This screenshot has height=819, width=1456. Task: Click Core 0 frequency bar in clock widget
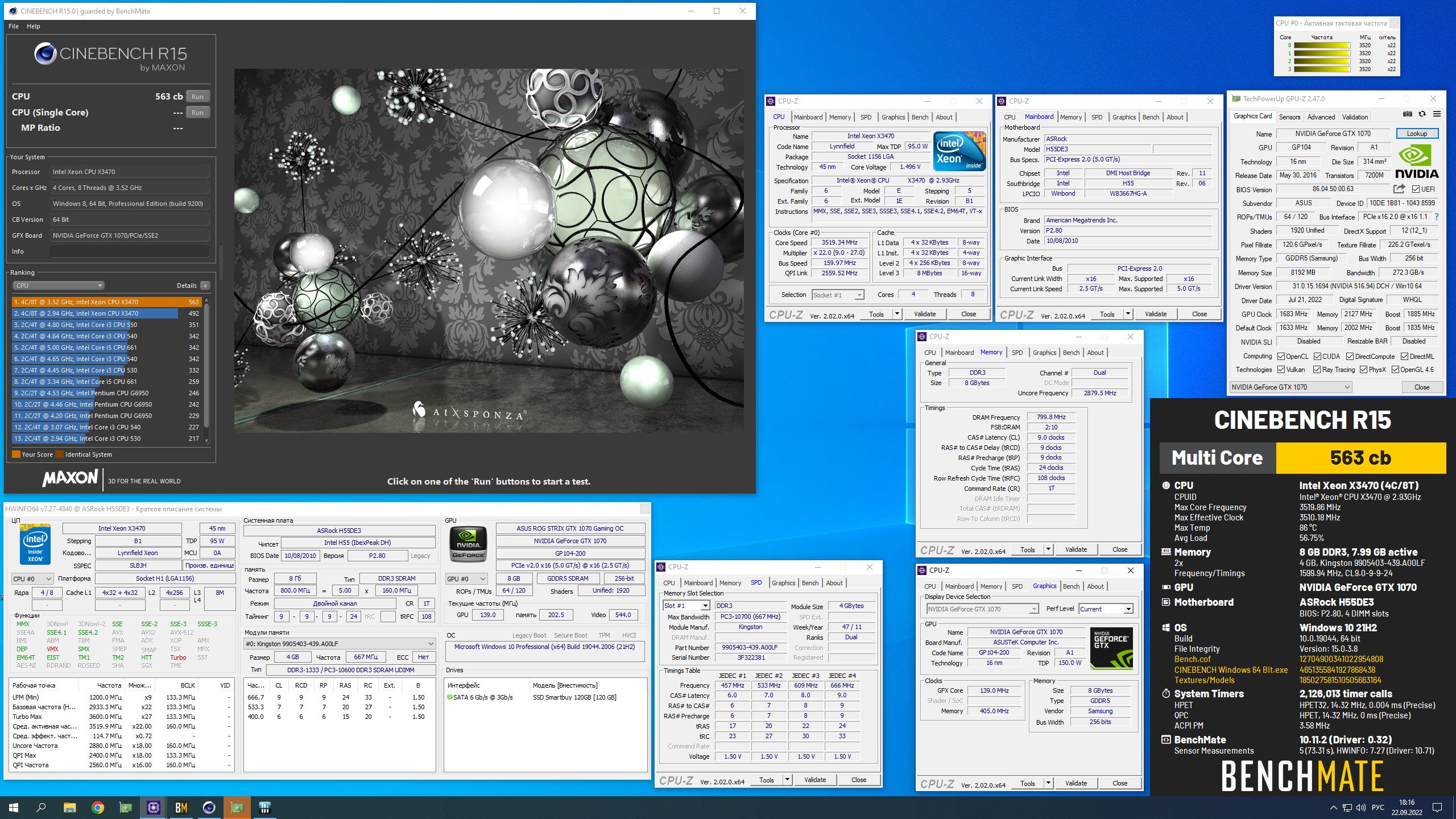[x=1322, y=45]
